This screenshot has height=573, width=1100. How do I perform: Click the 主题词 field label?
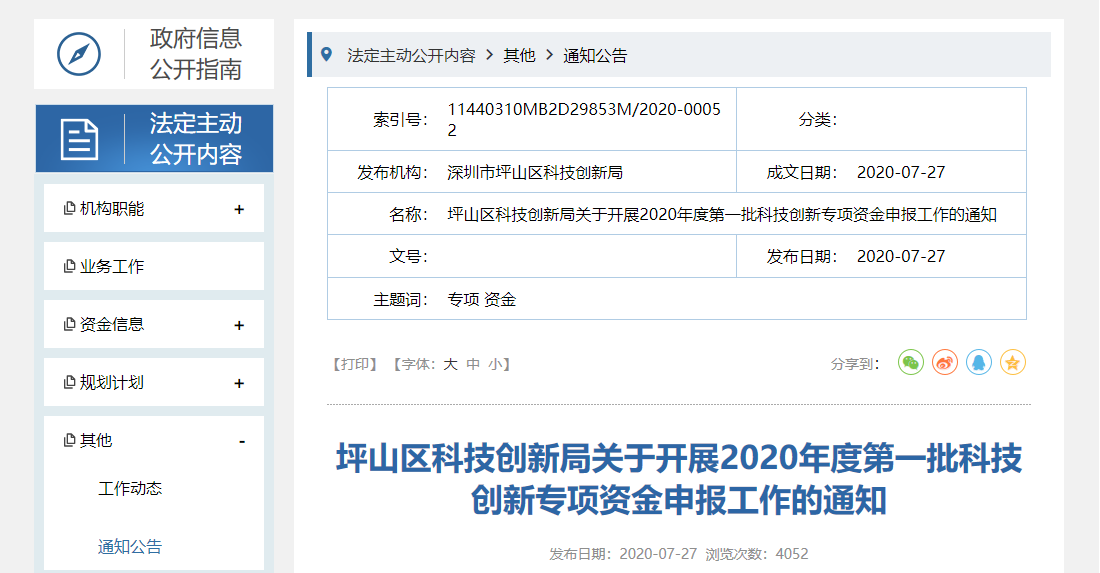400,299
